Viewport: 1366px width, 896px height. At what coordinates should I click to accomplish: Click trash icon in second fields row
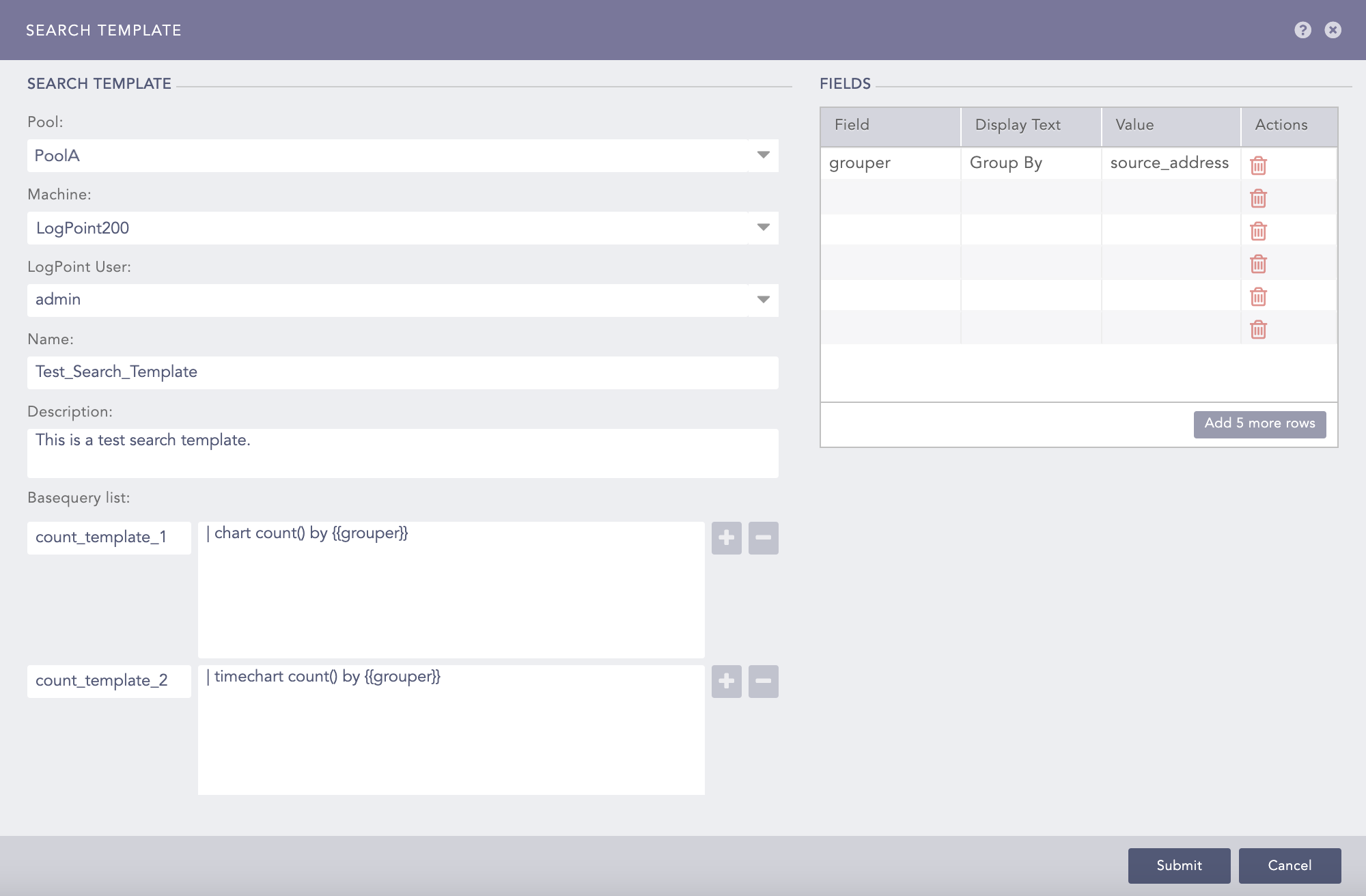[x=1258, y=198]
